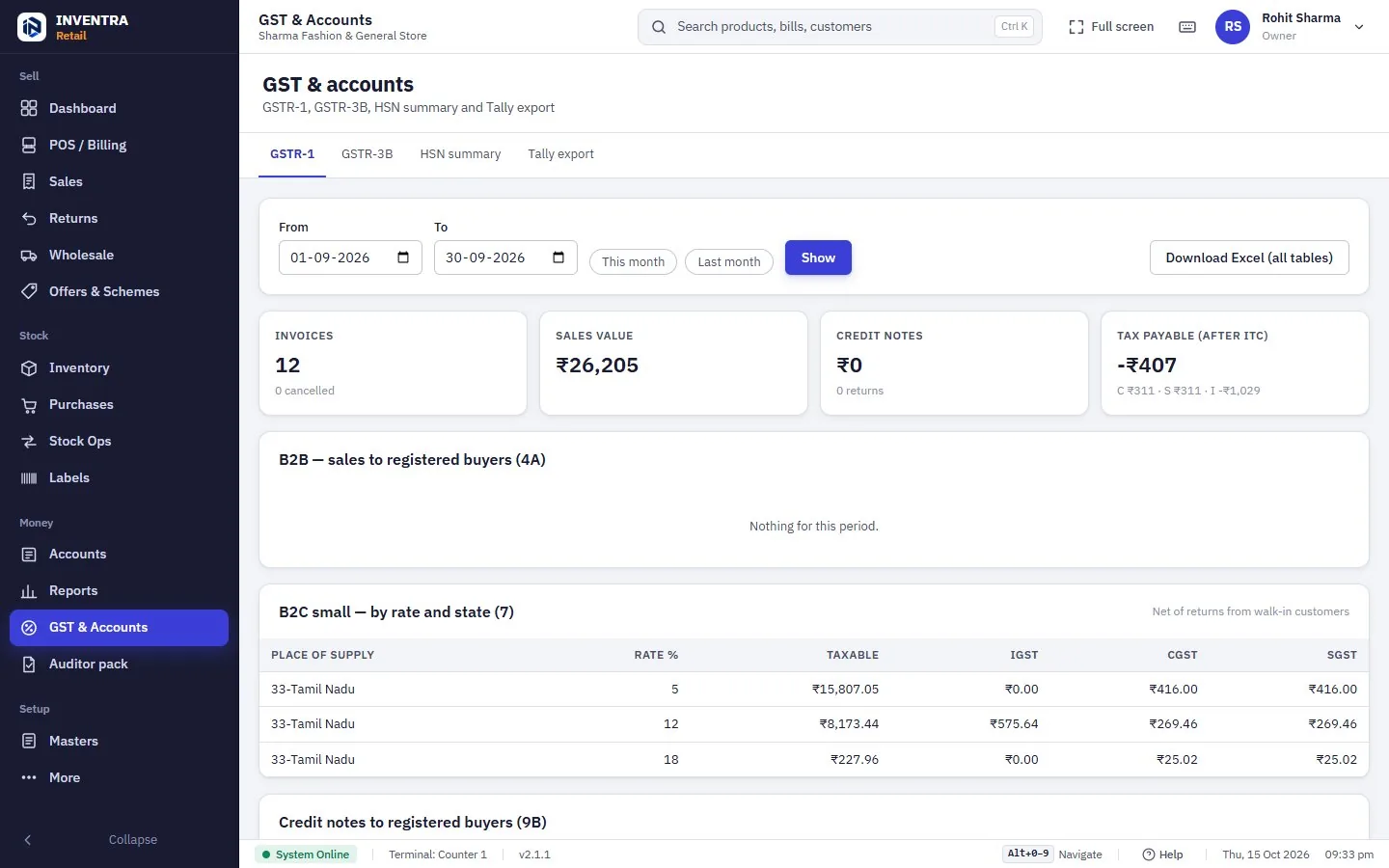Click the date Thu, 15 Oct 2026
1389x868 pixels.
click(1266, 854)
